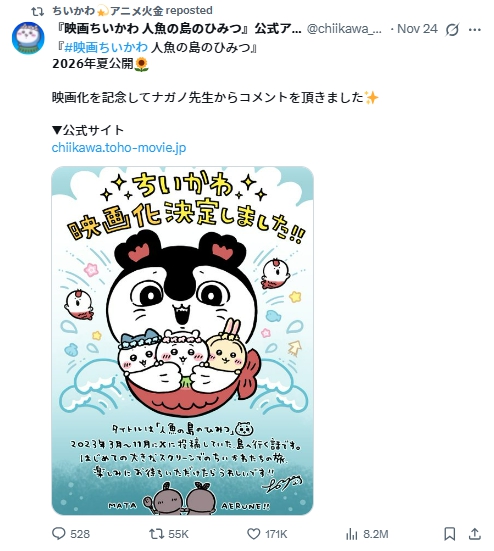Open the #映画ちいかわ hashtag
Screen dimensions: 494x551
point(106,47)
